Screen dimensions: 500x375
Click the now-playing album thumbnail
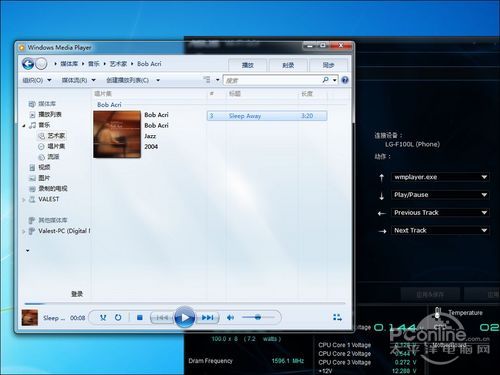click(30, 317)
